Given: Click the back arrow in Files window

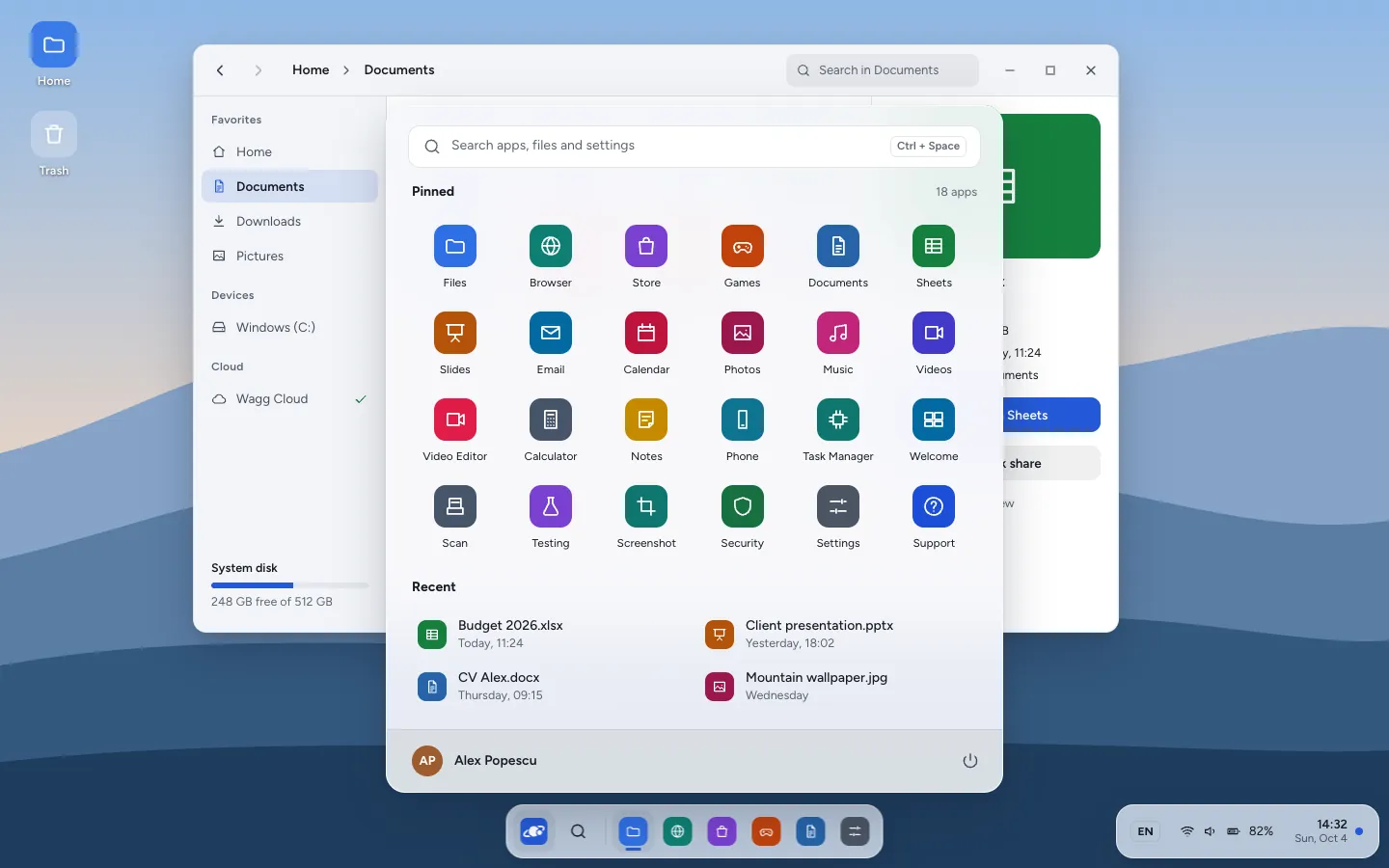Looking at the screenshot, I should pos(220,70).
